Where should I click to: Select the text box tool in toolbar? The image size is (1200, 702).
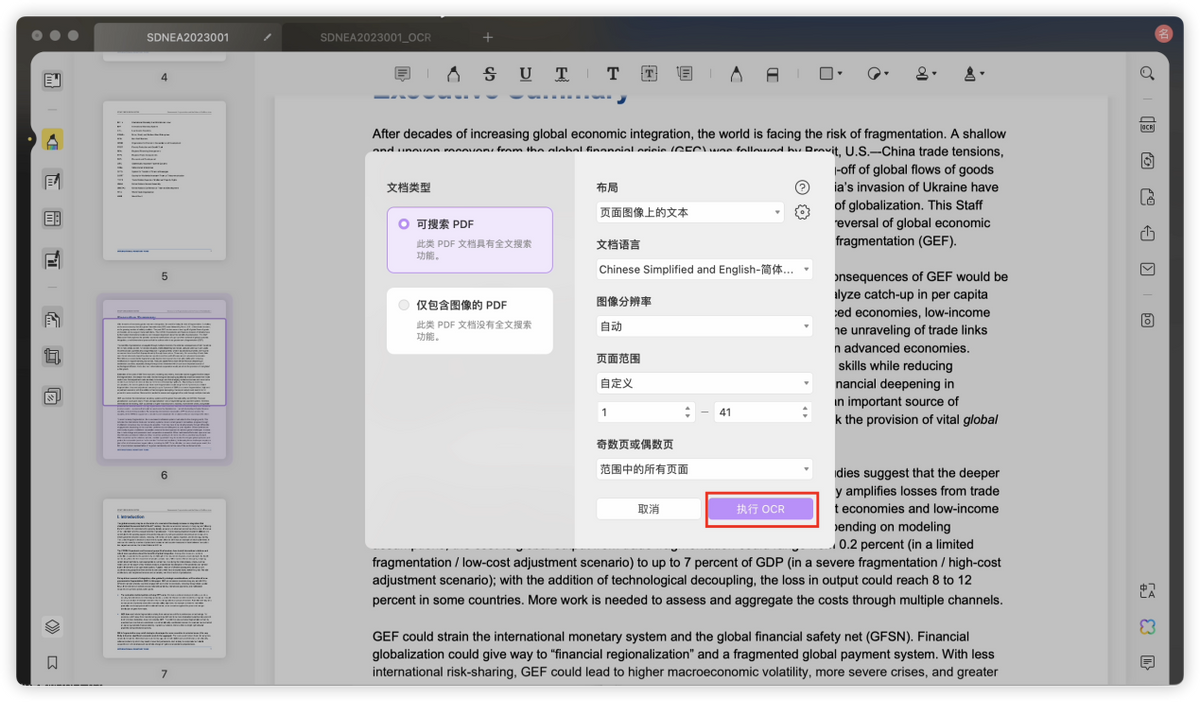649,74
